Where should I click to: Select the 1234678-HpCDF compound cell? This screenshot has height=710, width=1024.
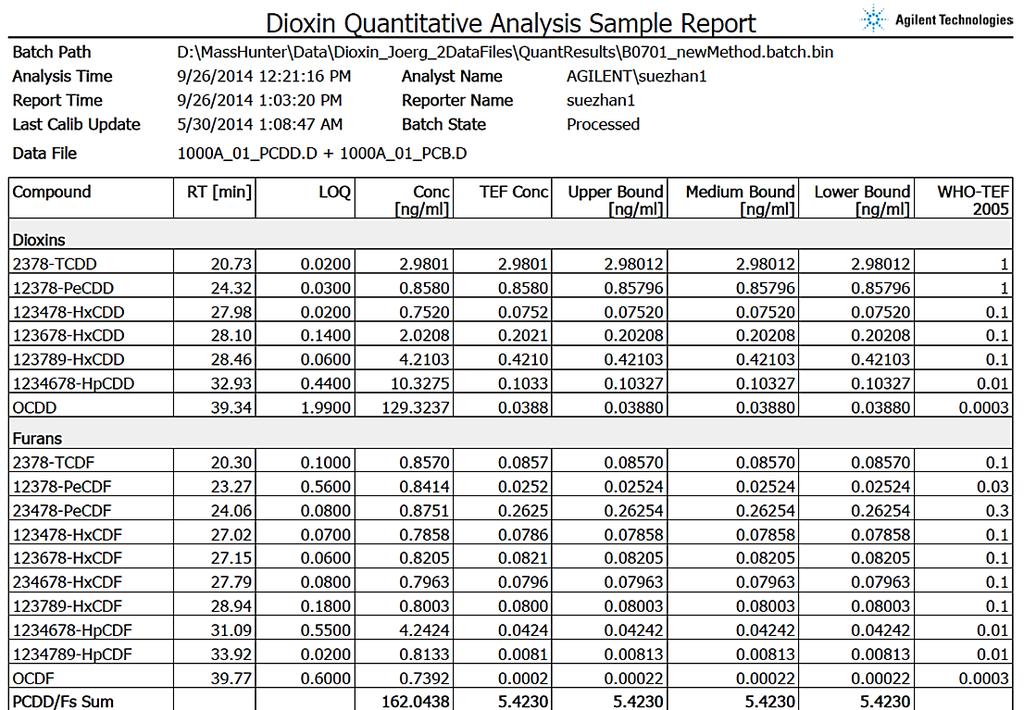tap(91, 630)
